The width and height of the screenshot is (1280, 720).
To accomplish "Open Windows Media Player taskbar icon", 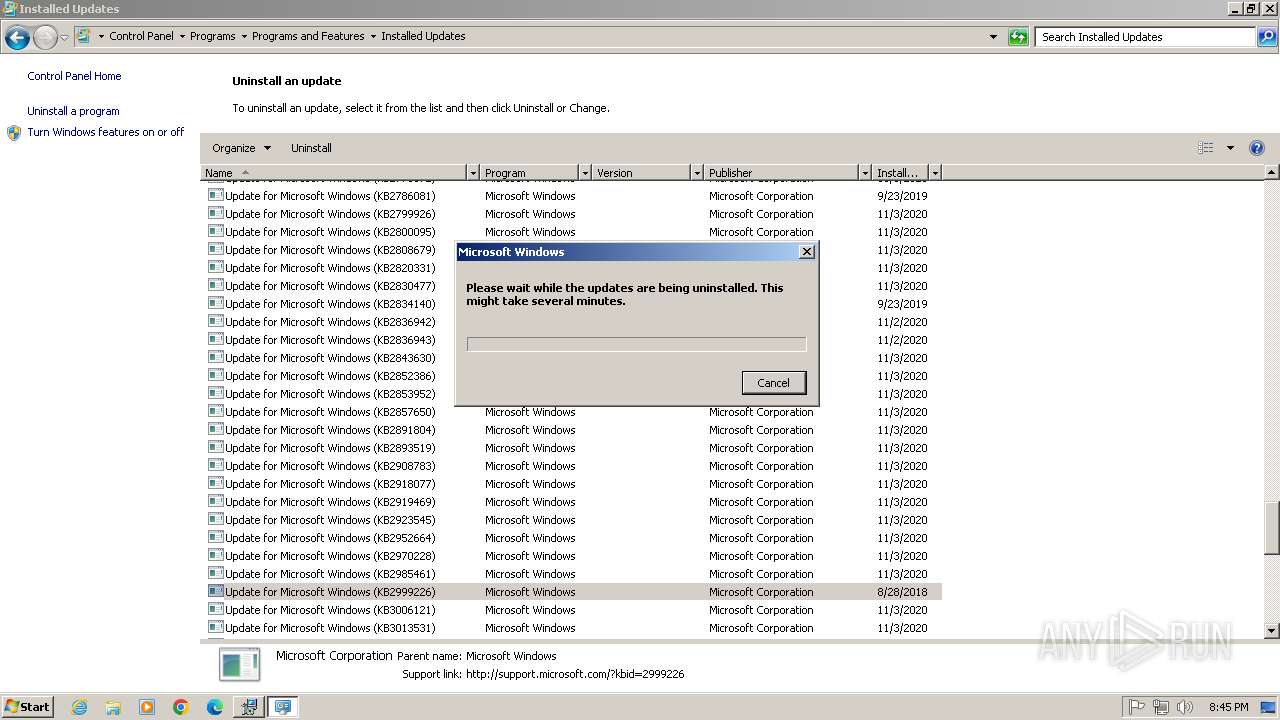I will click(147, 707).
